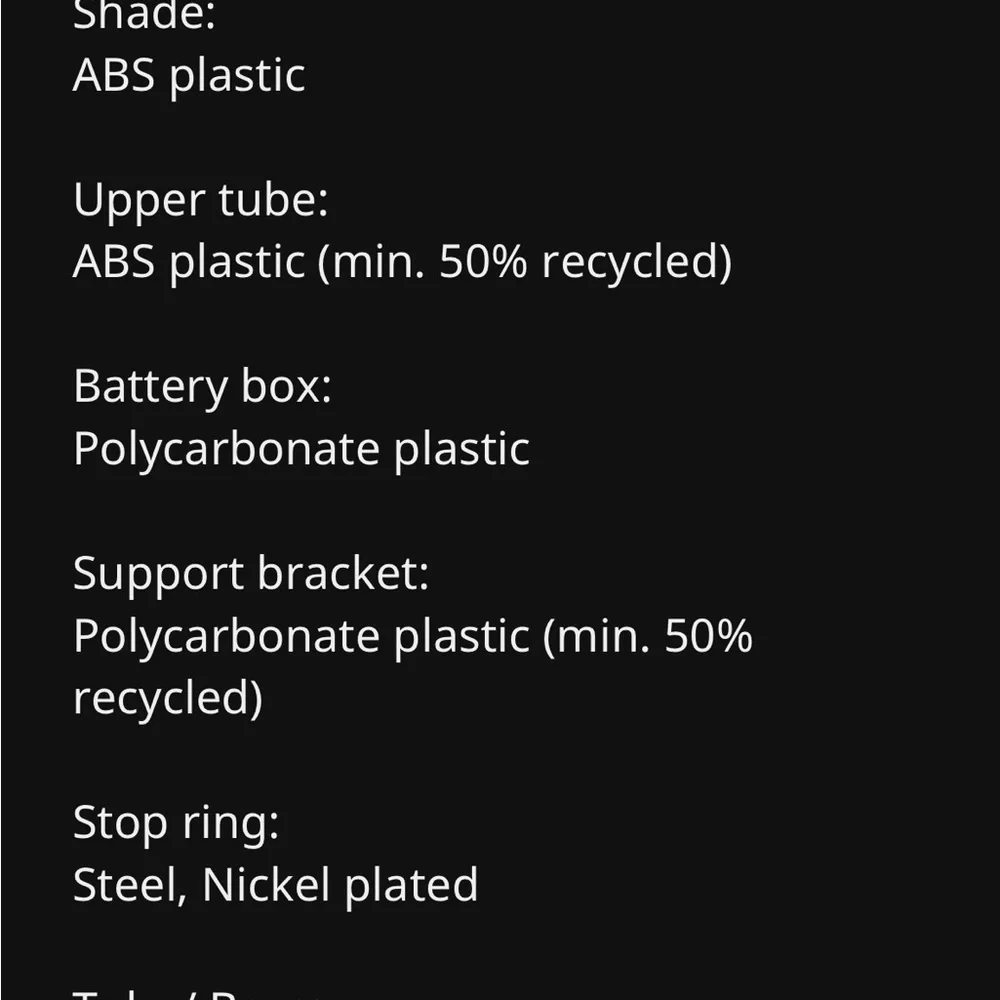Click "50%" in the Upper tube material line
This screenshot has width=1000, height=1000.
(483, 261)
